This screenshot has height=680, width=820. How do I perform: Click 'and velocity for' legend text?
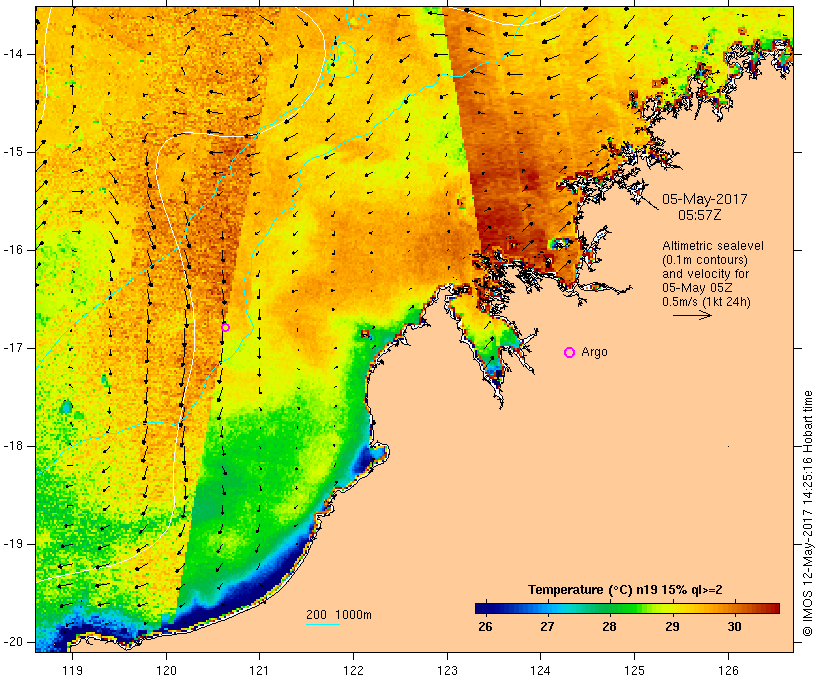point(705,274)
